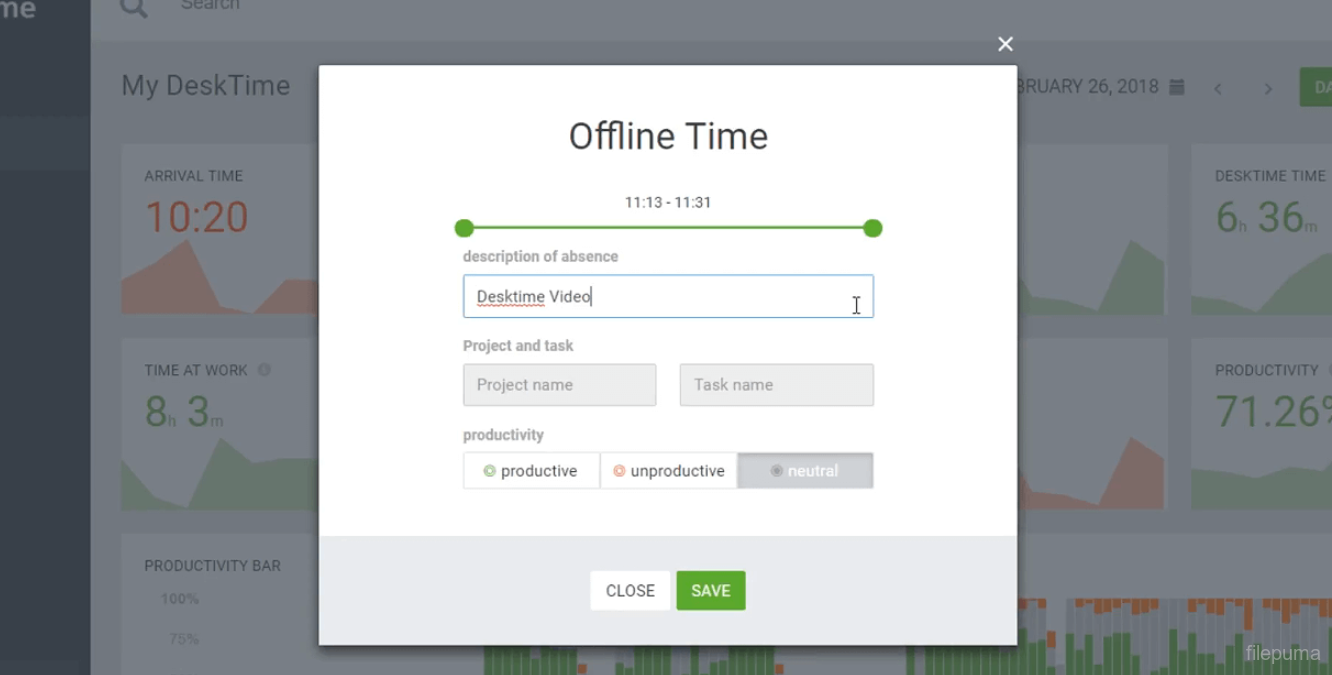Screen dimensions: 1332x675
Task: Go to previous day with left chevron
Action: point(1218,89)
